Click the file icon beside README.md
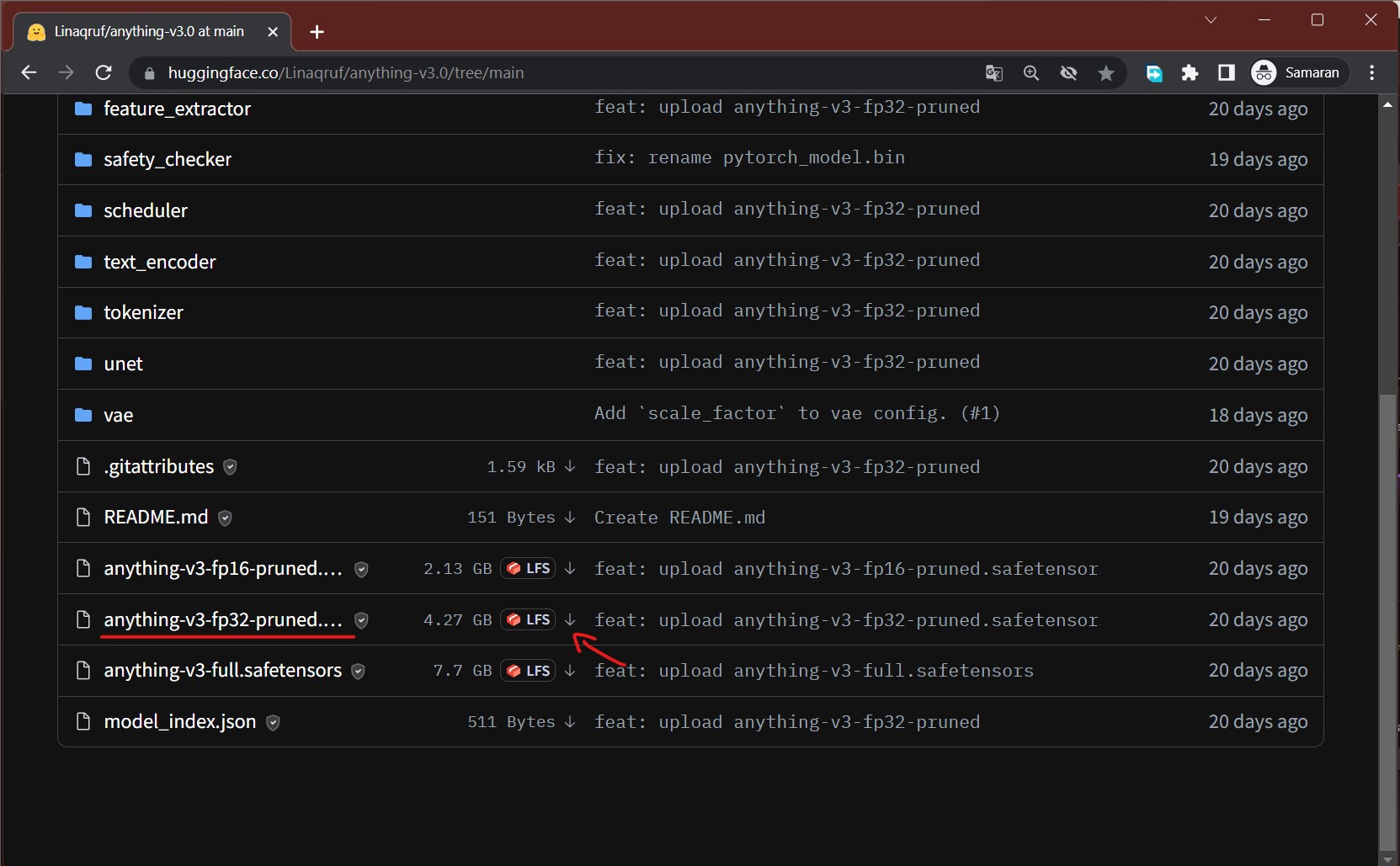The image size is (1400, 866). tap(83, 517)
